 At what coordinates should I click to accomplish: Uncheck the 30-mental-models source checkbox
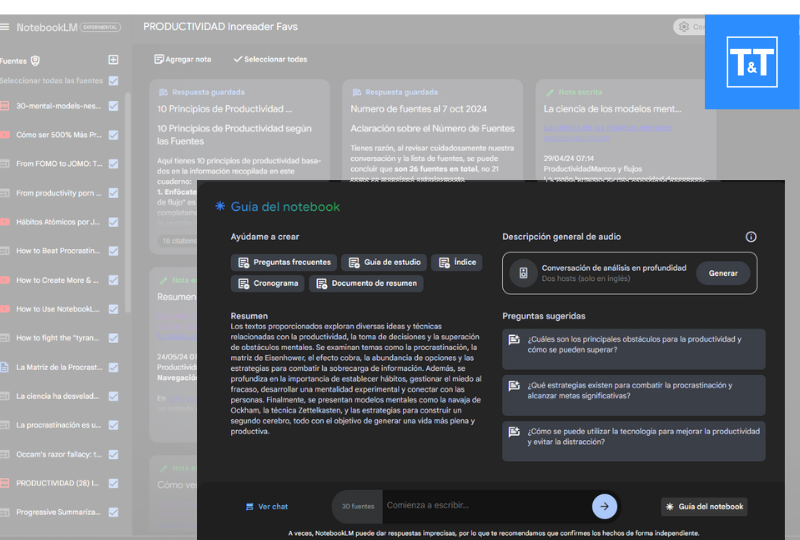pos(113,106)
